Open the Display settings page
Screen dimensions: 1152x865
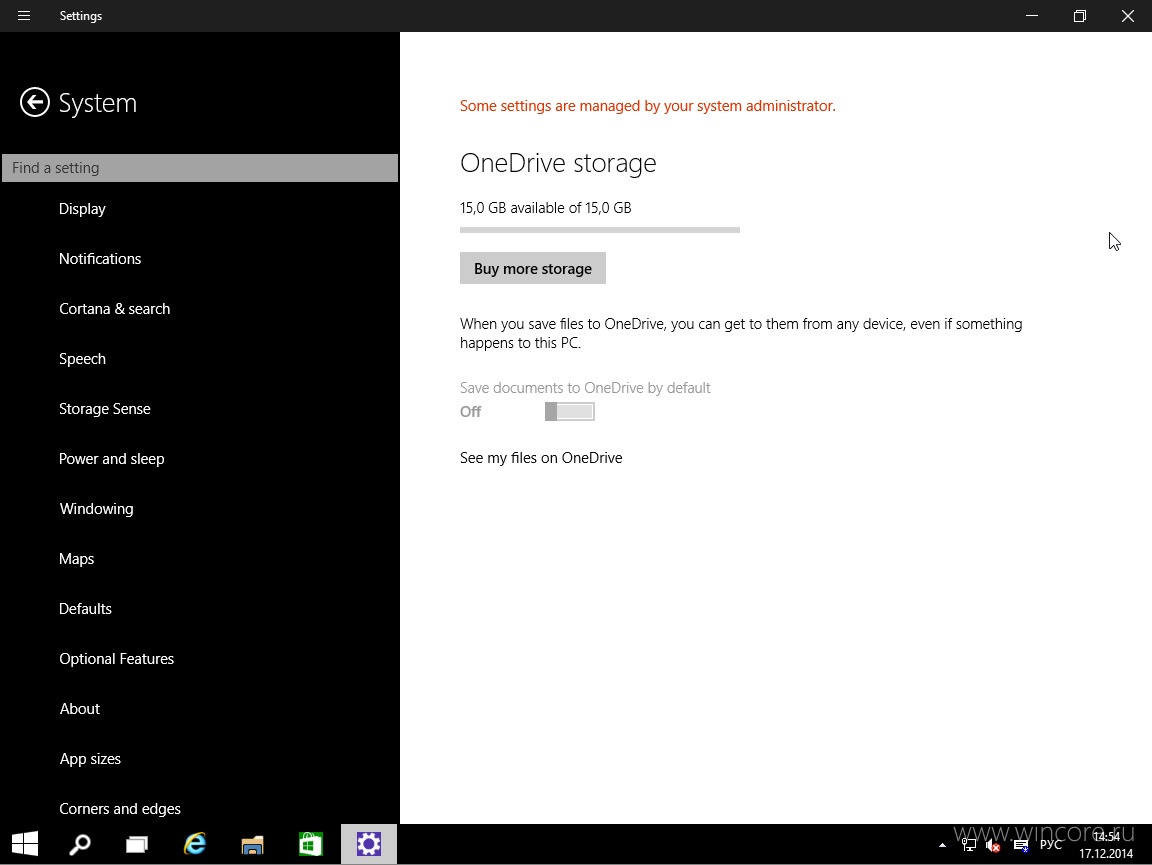[82, 209]
